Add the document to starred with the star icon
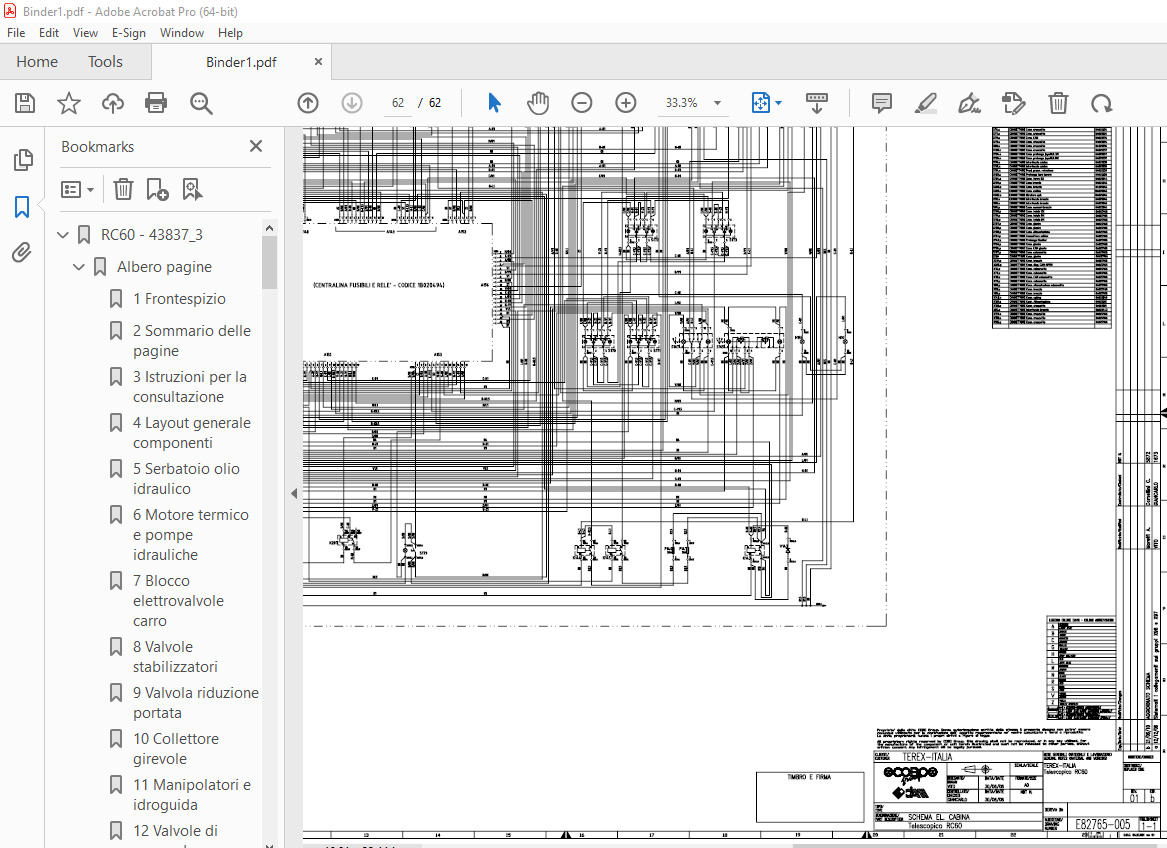 click(68, 103)
